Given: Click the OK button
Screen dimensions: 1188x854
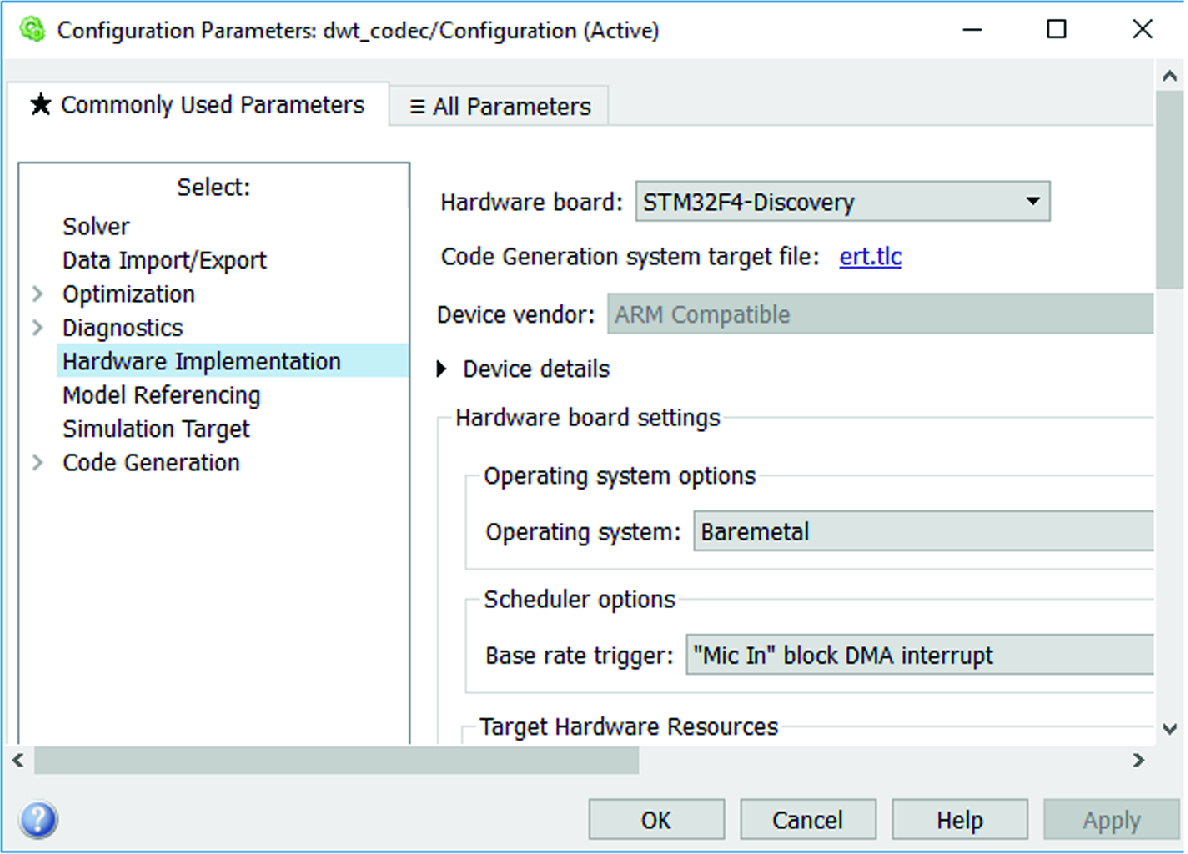Looking at the screenshot, I should (x=656, y=820).
